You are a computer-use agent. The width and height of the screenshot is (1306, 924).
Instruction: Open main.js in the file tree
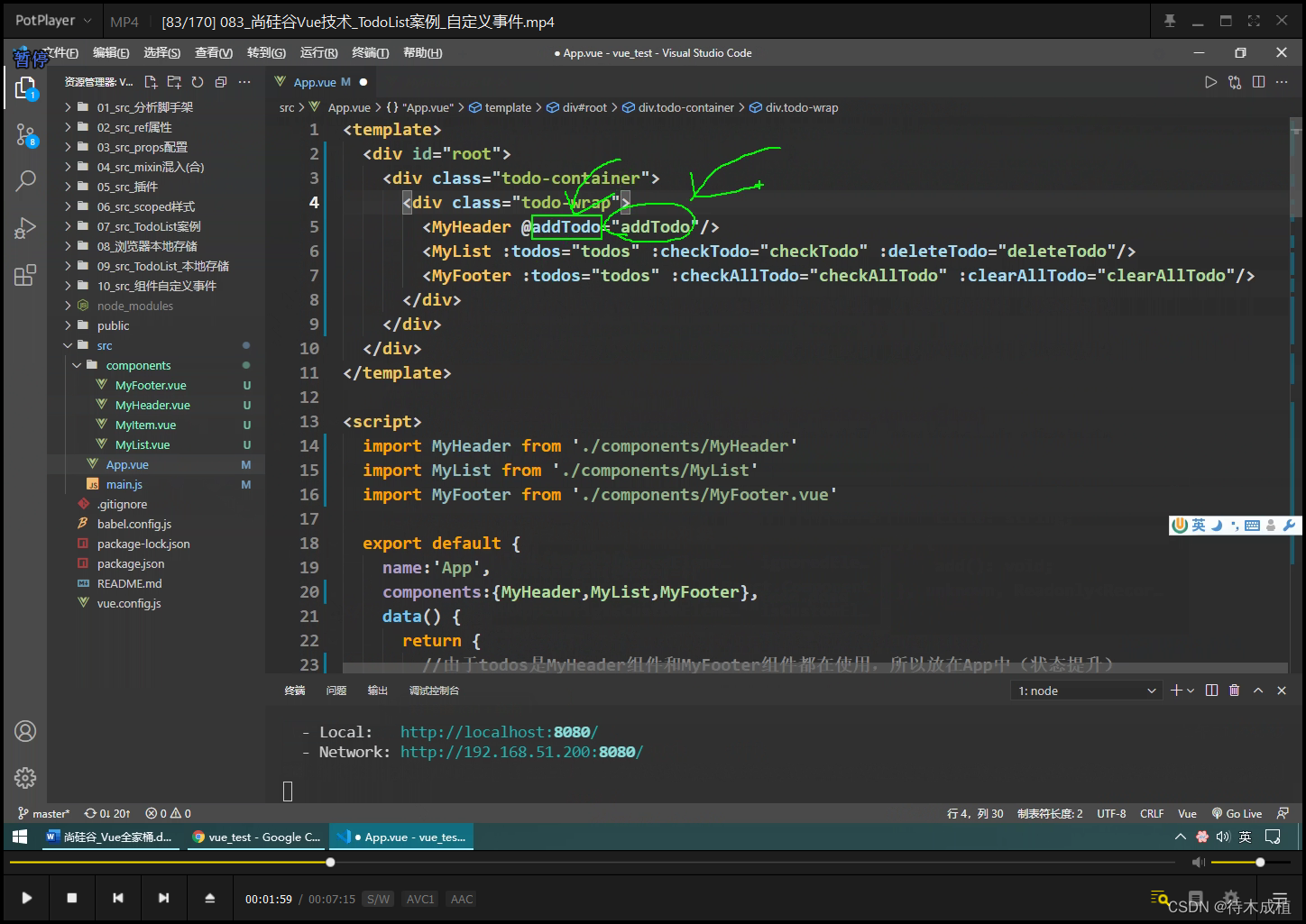[124, 484]
